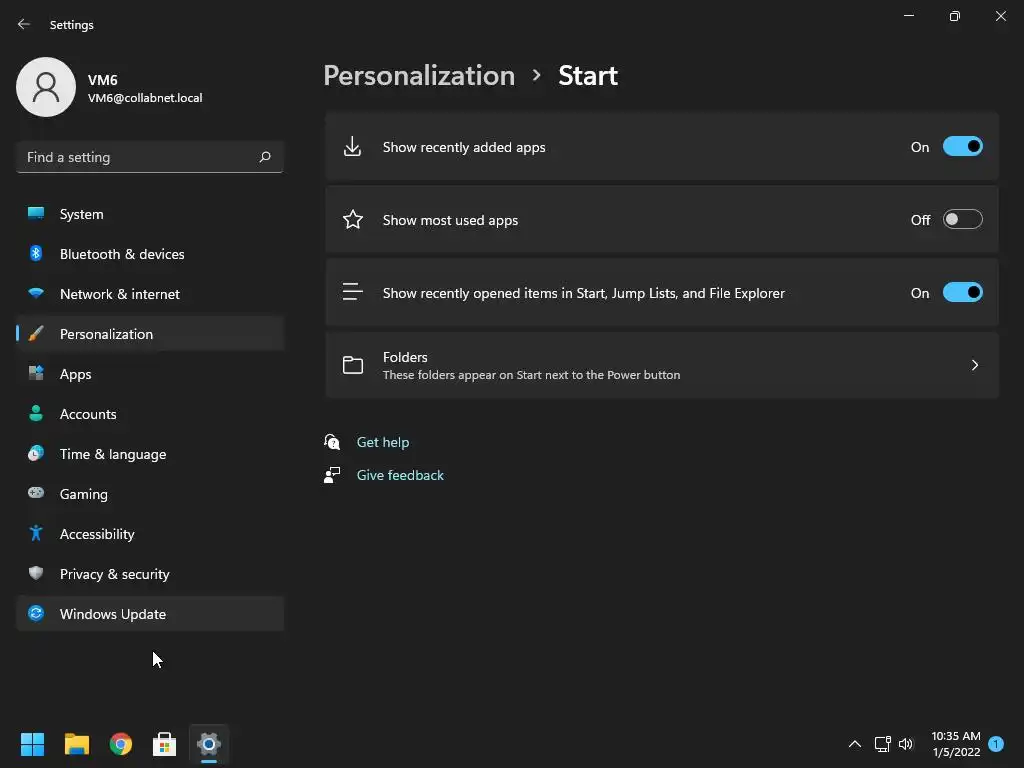
Task: Click the back arrow in Settings
Action: pyautogui.click(x=24, y=24)
